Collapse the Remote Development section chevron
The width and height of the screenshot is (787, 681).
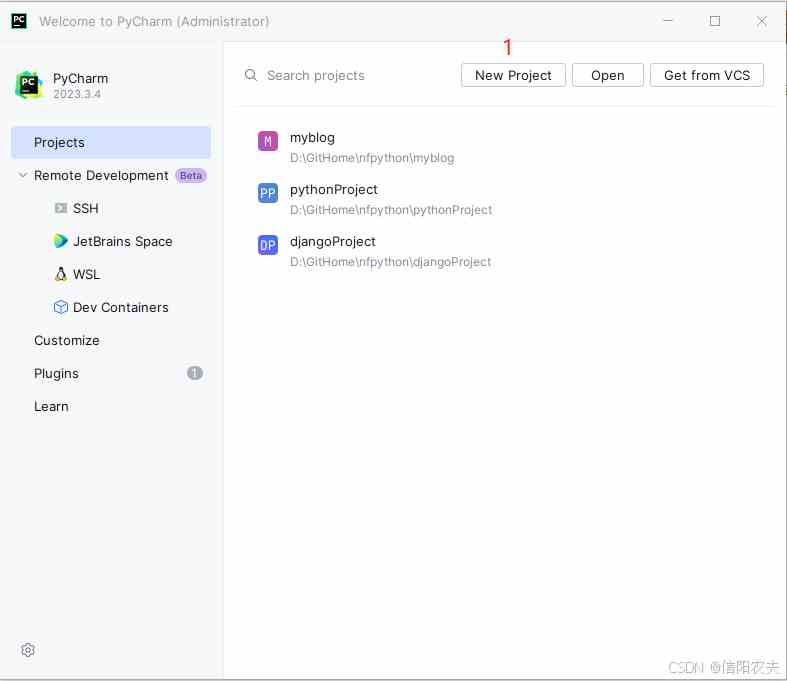(x=23, y=175)
